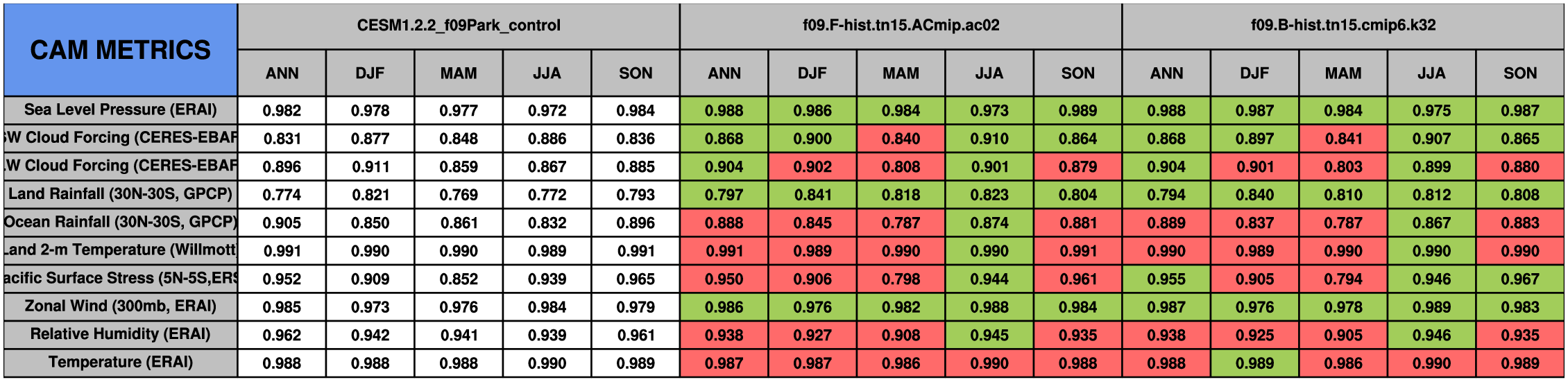This screenshot has height=382, width=1568.
Task: Click red cell 0.803 in LW Cloud Forcing row
Action: (1343, 166)
